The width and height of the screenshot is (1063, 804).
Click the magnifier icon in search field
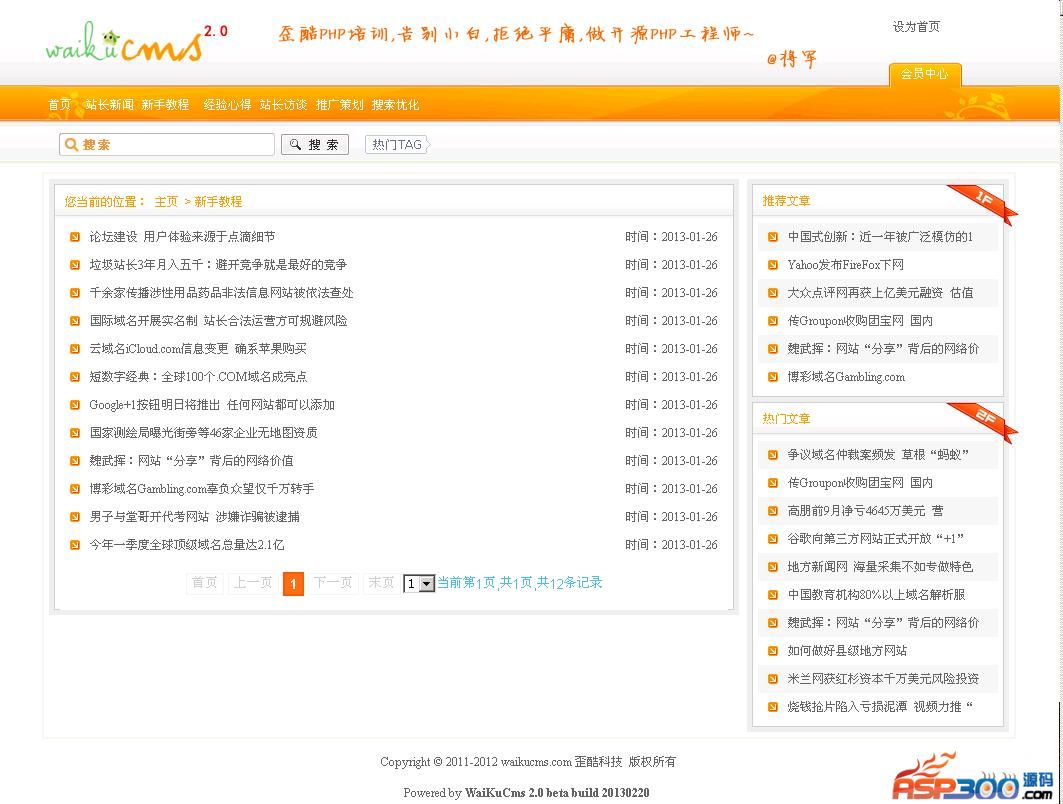(71, 145)
